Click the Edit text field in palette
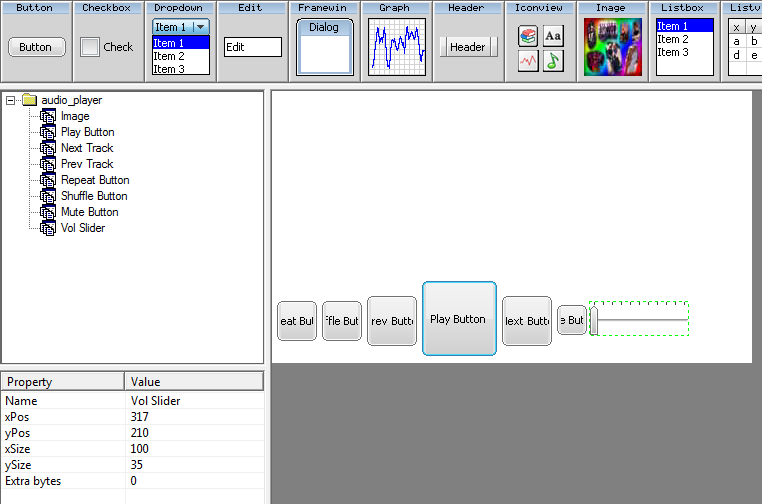762x504 pixels. click(252, 47)
